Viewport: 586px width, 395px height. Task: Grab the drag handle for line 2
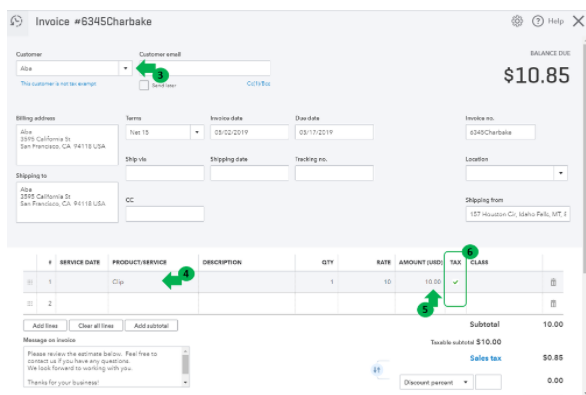(30, 303)
